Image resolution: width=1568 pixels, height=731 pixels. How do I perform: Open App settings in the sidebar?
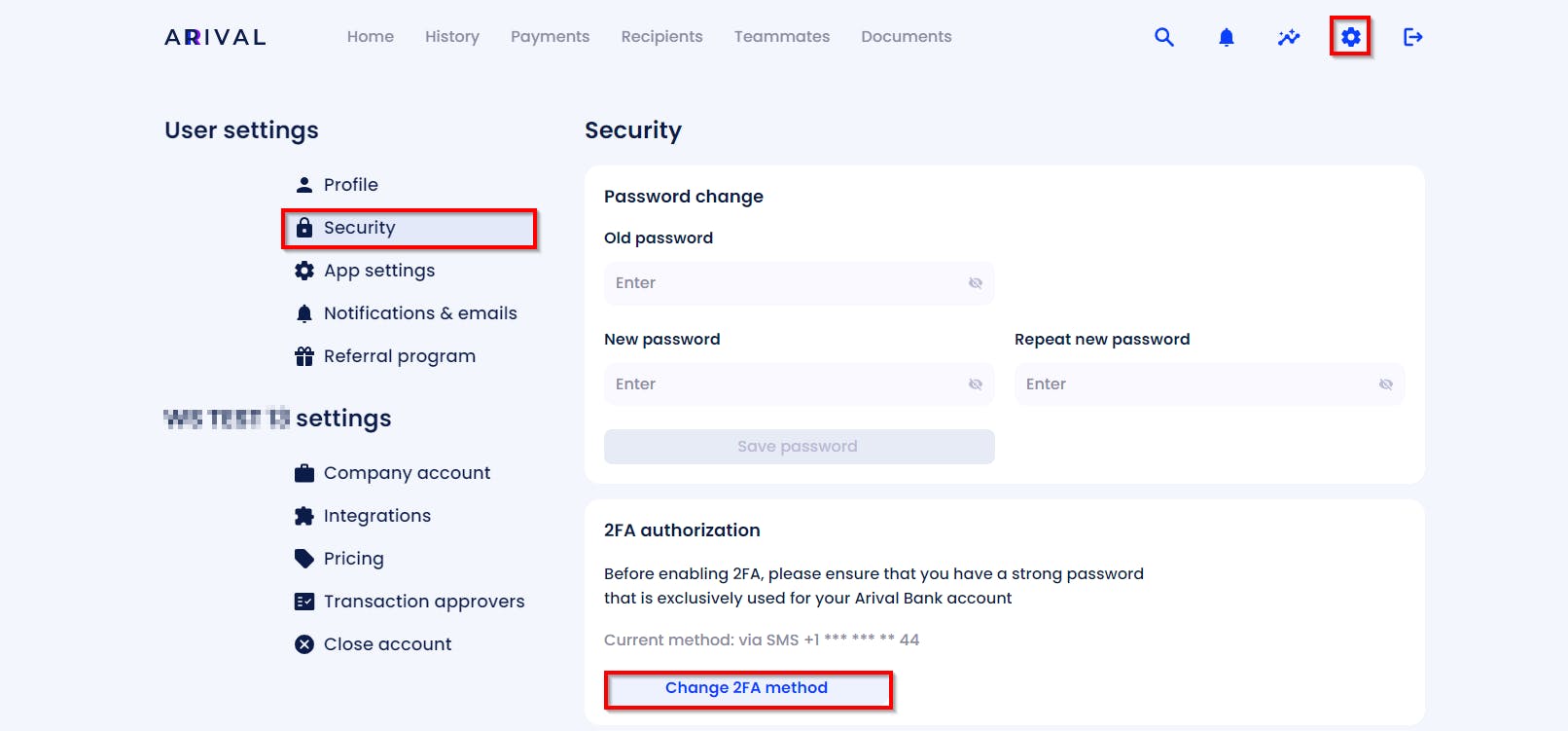click(379, 271)
